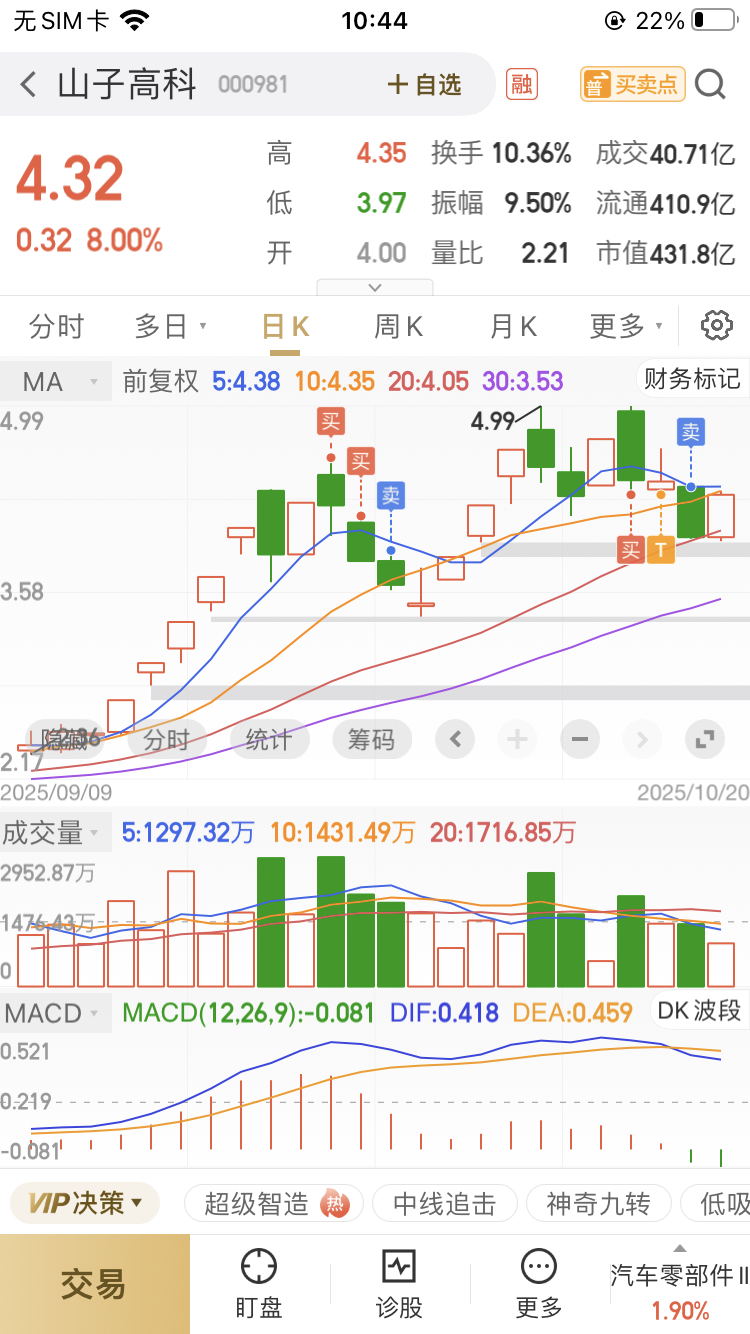750x1334 pixels.
Task: Tap the 热 hot badge icon
Action: (x=335, y=1205)
